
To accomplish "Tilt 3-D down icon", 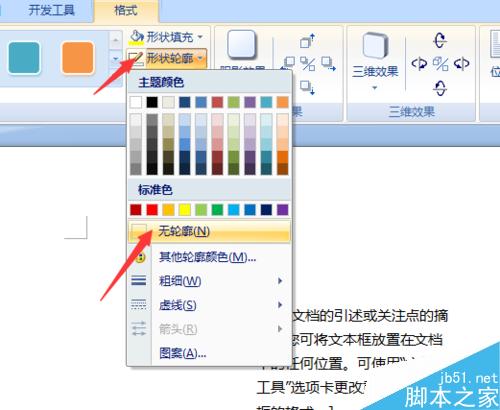I will click(440, 88).
